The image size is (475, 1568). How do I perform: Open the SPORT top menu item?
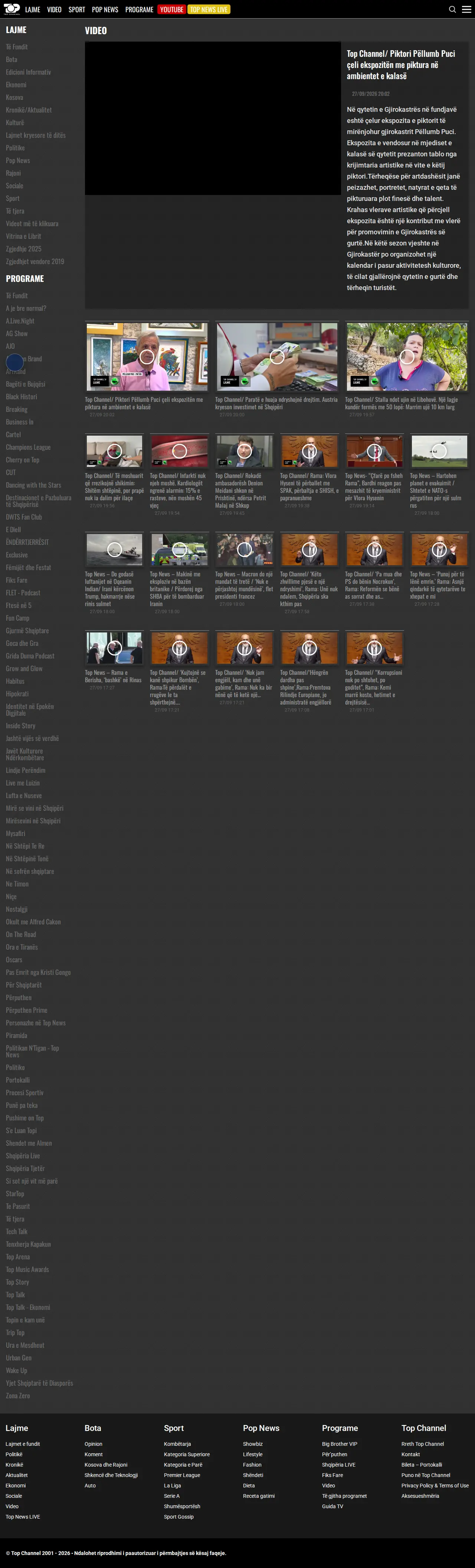(77, 9)
